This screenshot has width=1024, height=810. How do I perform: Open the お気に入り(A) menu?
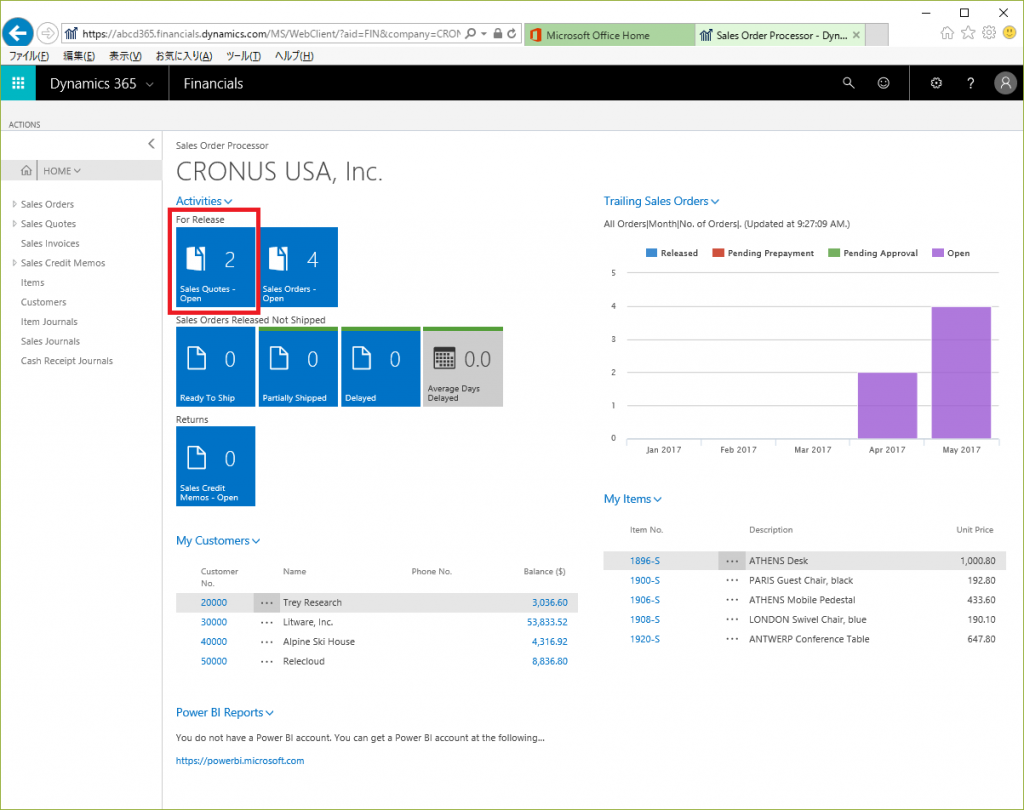(x=184, y=56)
